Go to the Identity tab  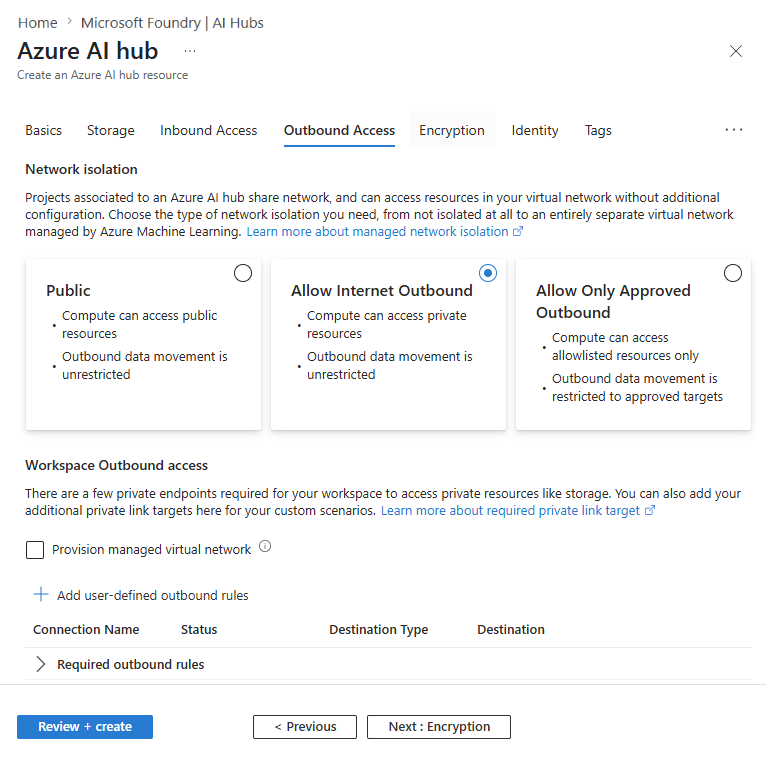tap(535, 130)
